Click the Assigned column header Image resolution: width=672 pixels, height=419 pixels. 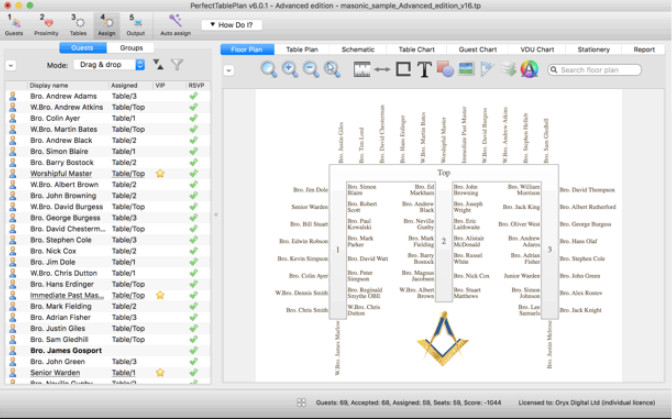[131, 85]
